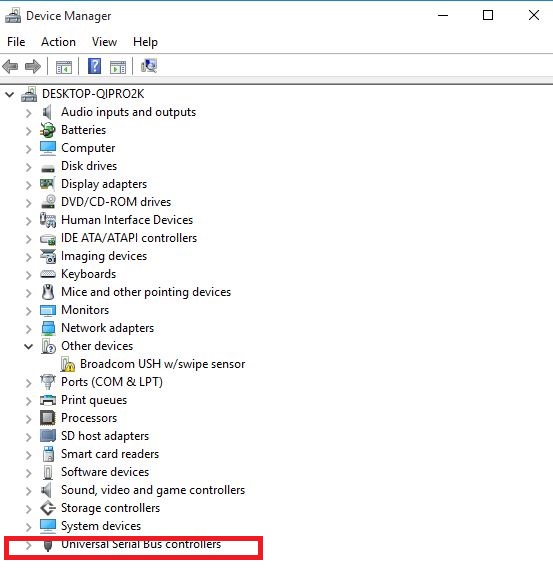The height and width of the screenshot is (588, 553).
Task: Click Scan for hardware changes icon
Action: (149, 66)
